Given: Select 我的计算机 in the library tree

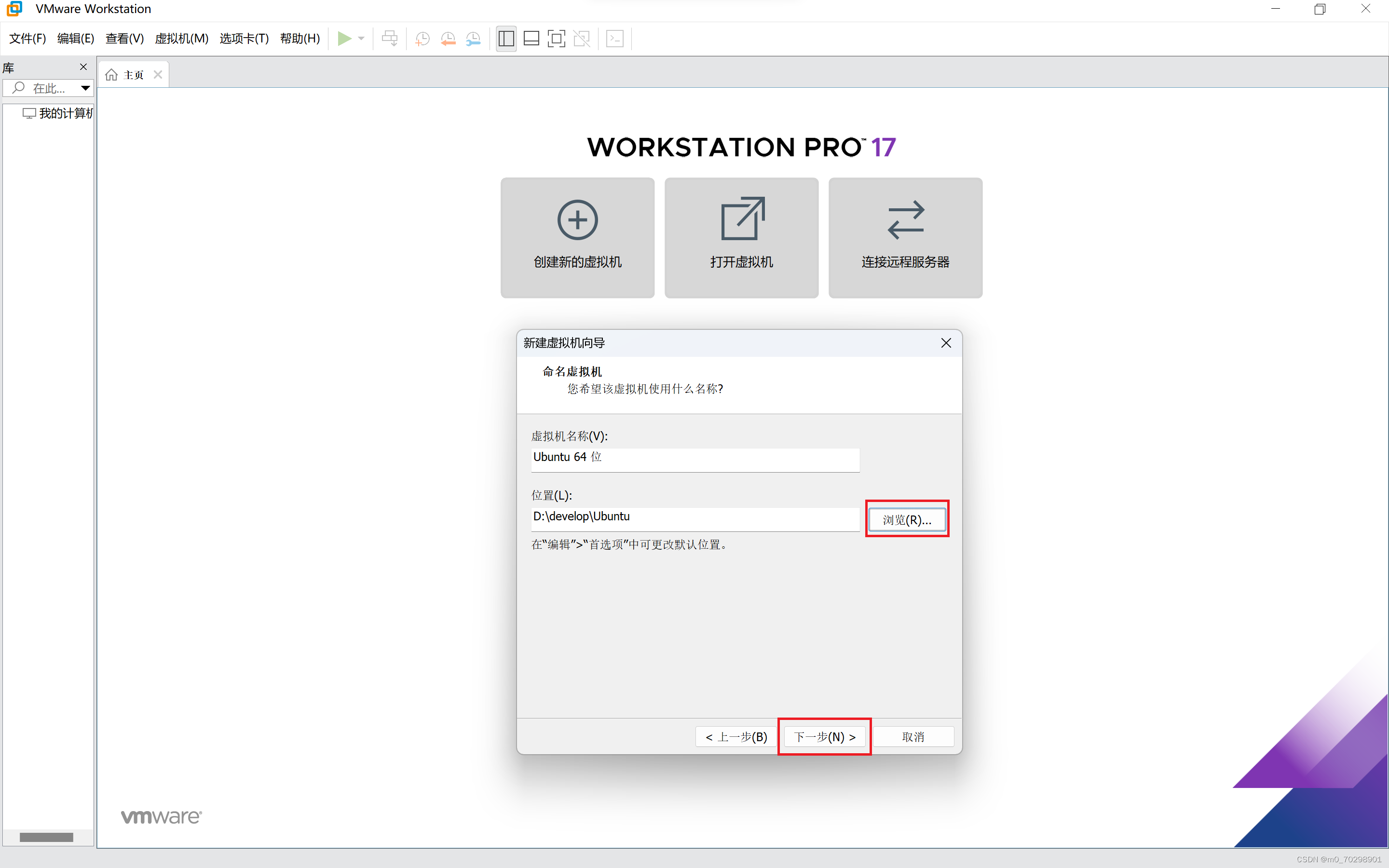Looking at the screenshot, I should (65, 113).
